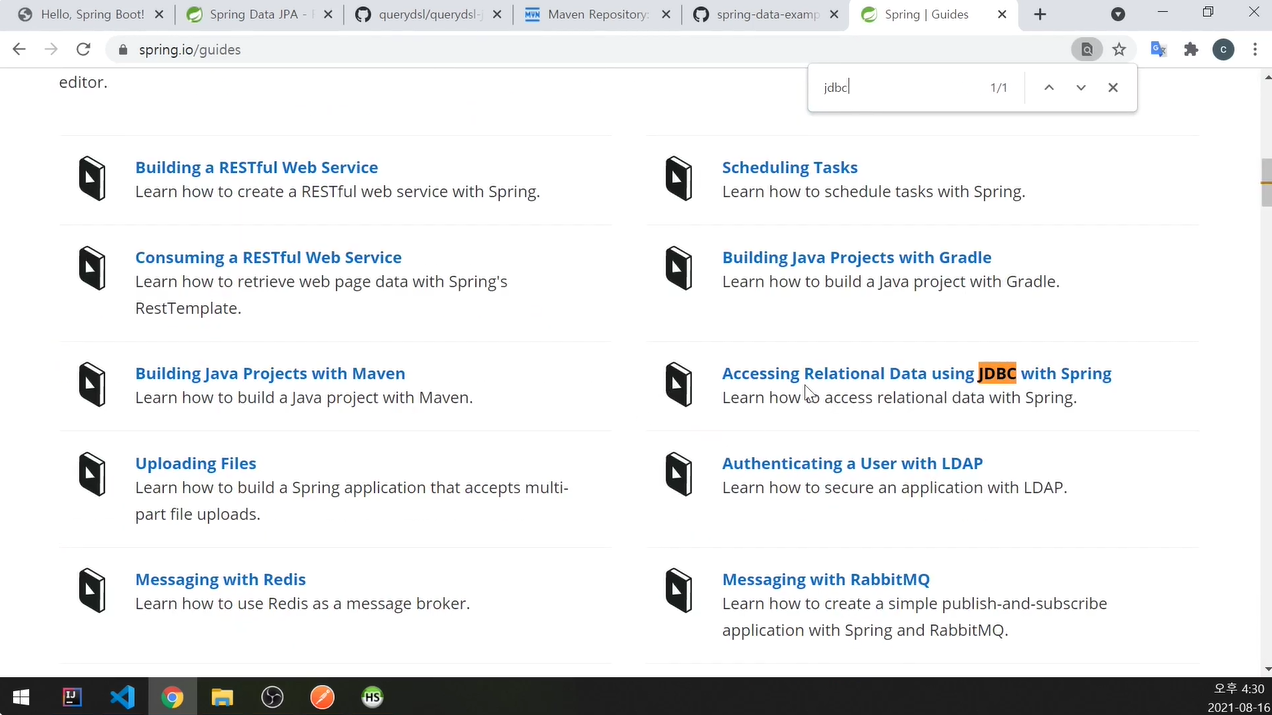Click the guide icon beside Building a RESTful Web Service

pos(92,179)
